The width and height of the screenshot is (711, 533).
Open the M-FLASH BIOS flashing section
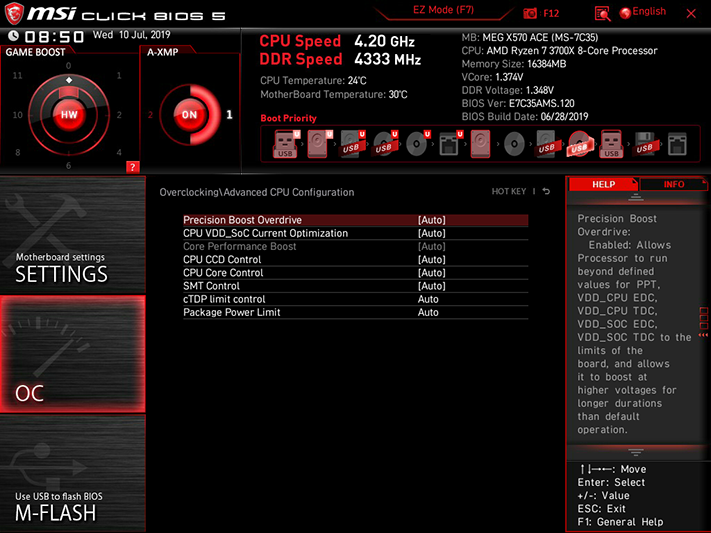[73, 474]
